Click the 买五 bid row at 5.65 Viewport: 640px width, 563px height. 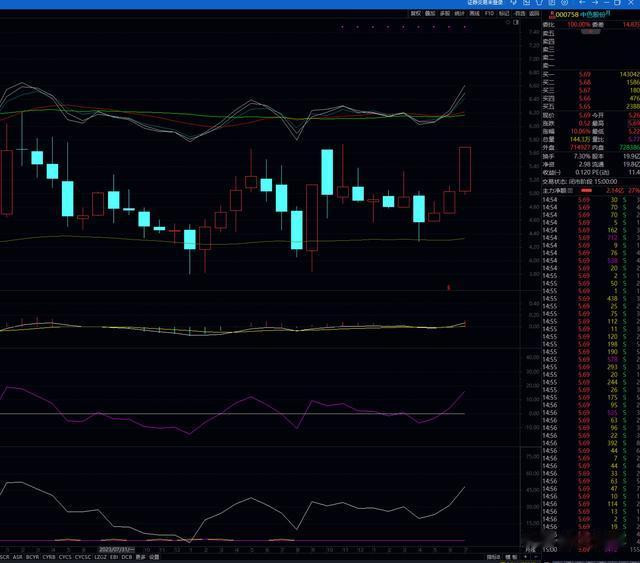591,107
